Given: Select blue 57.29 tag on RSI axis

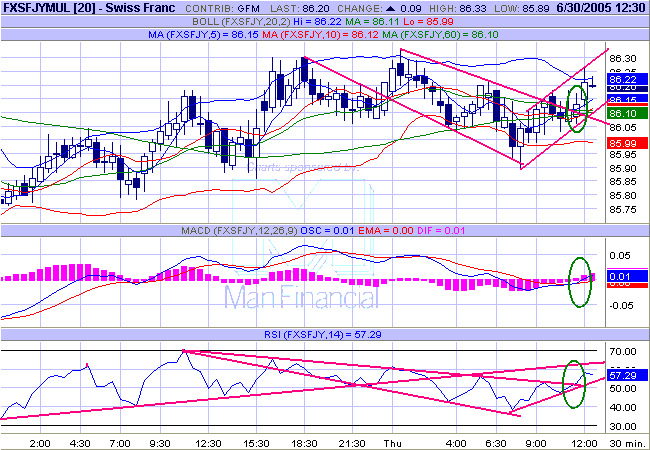Looking at the screenshot, I should coord(627,375).
